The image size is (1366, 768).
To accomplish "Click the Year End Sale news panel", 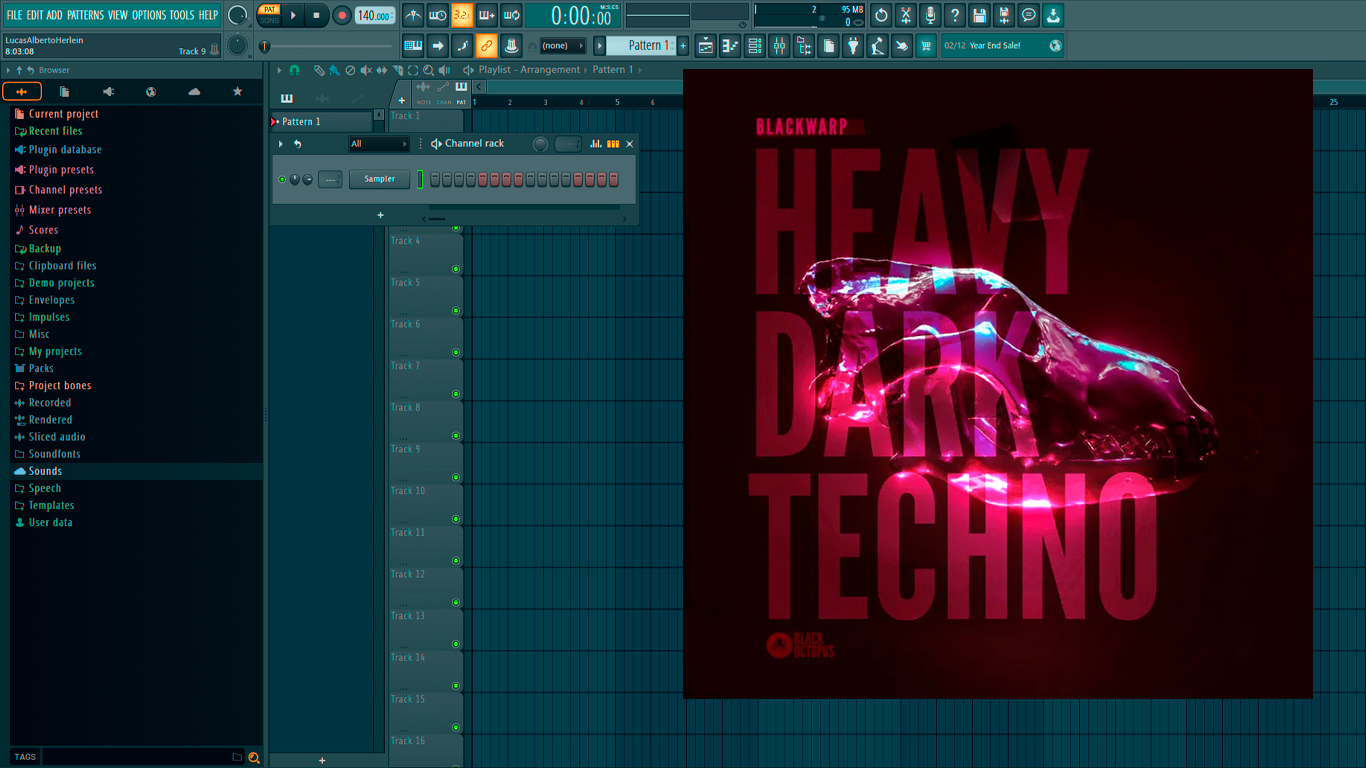I will 1003,46.
